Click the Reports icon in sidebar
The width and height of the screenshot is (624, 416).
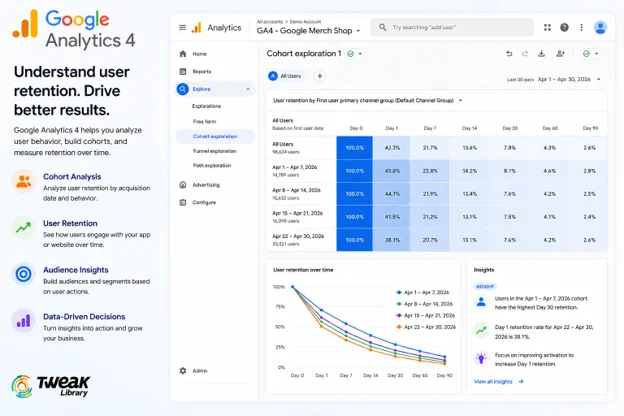point(183,72)
